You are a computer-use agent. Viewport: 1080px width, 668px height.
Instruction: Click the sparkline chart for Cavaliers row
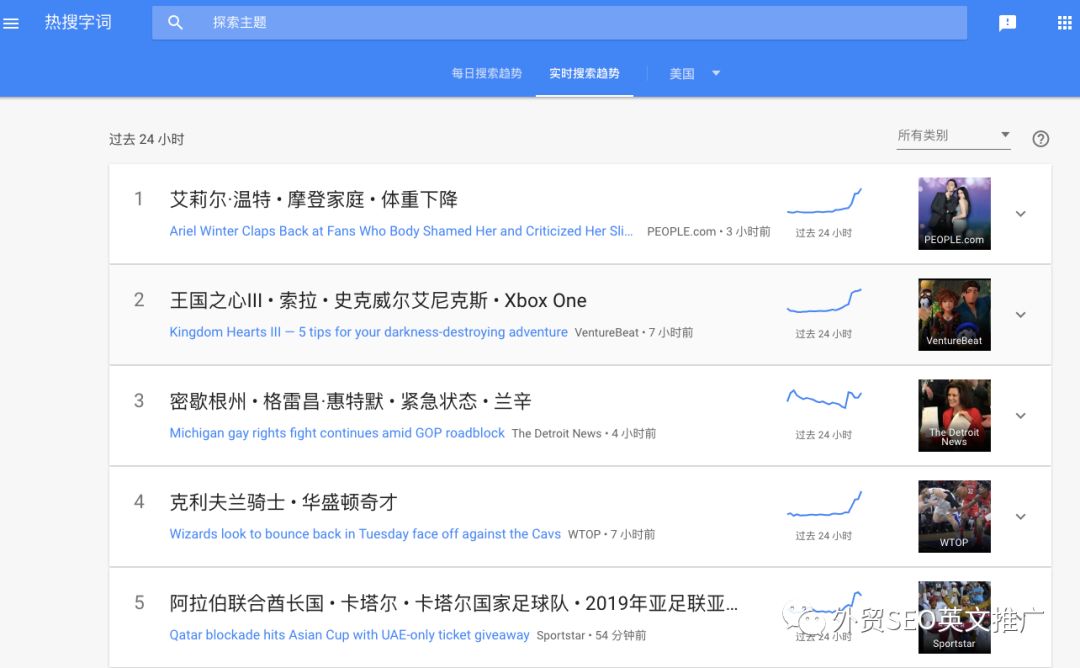pyautogui.click(x=824, y=503)
